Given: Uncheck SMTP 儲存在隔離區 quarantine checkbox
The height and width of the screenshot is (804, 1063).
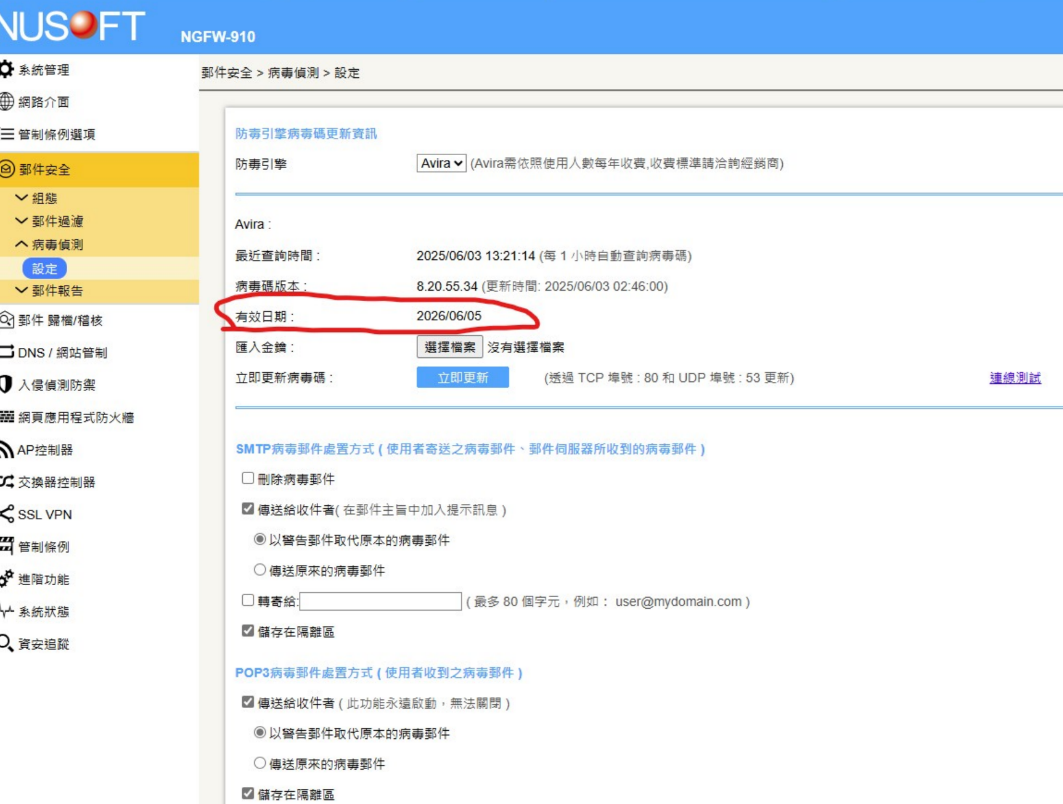Looking at the screenshot, I should click(248, 632).
